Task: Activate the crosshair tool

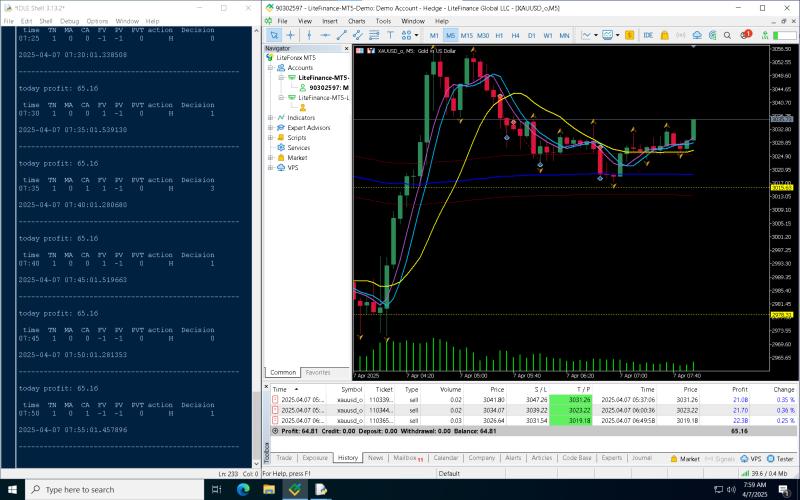Action: [x=290, y=35]
